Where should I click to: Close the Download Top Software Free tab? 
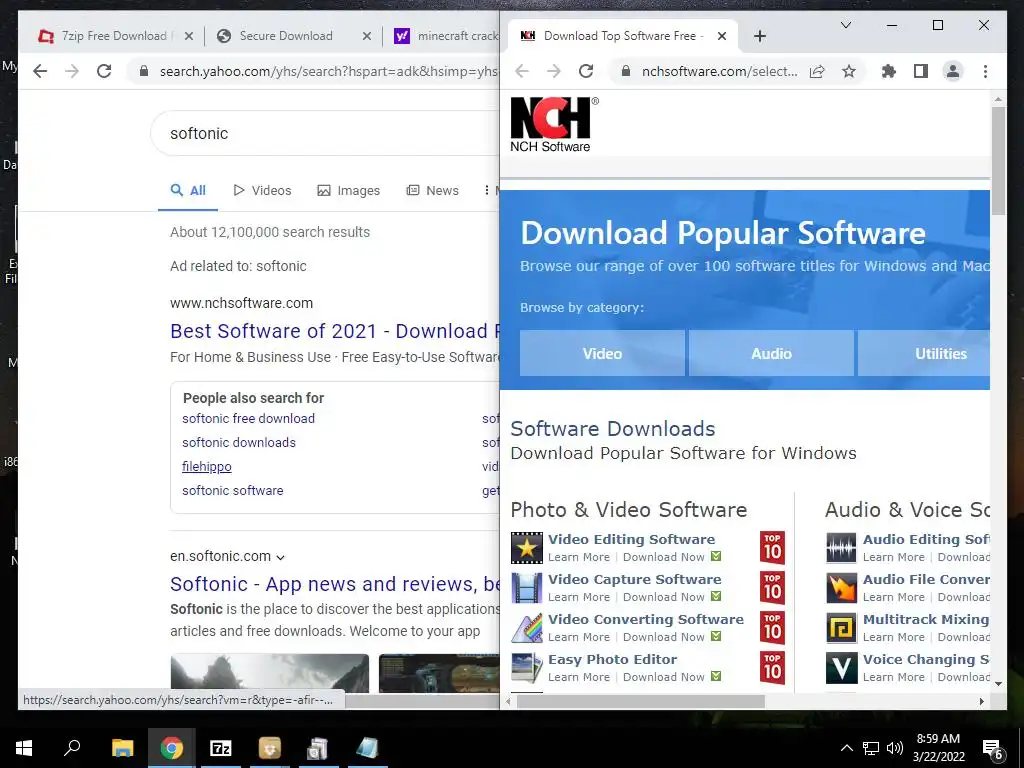point(722,36)
